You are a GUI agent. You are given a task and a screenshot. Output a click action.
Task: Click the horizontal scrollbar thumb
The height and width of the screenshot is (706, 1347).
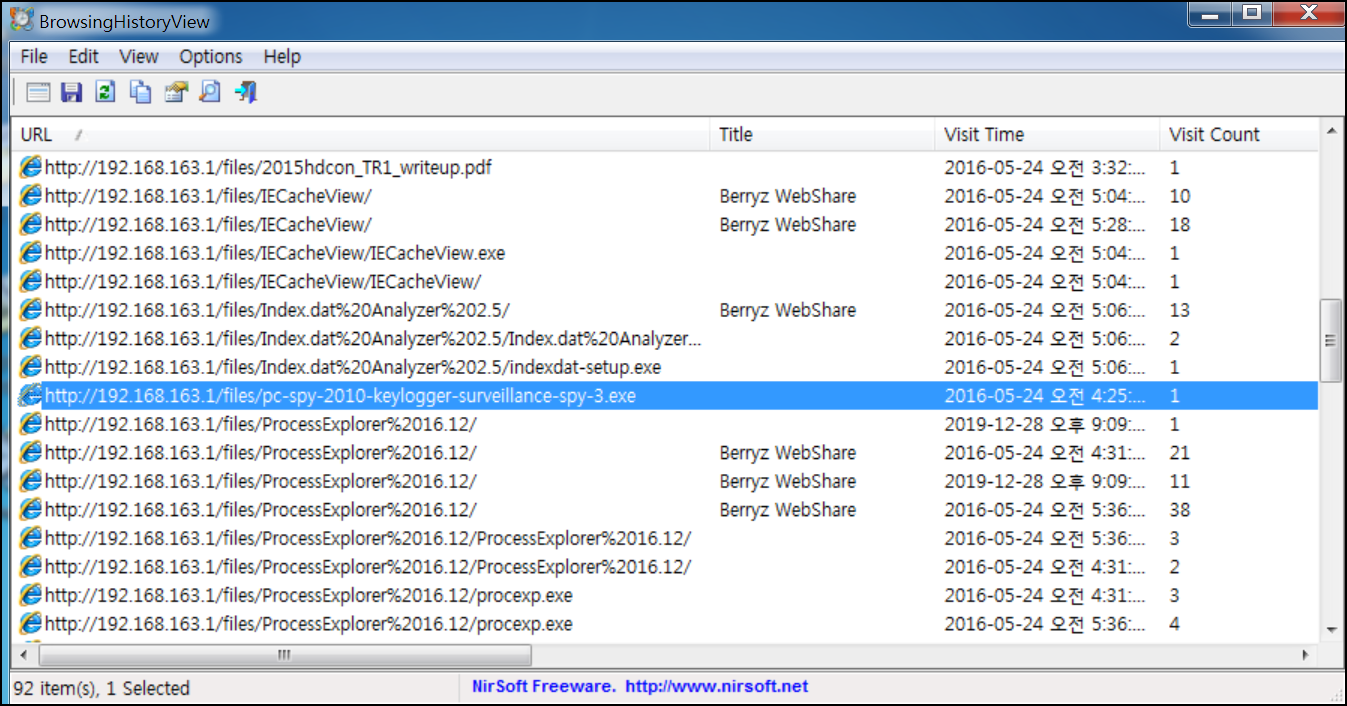coord(285,655)
